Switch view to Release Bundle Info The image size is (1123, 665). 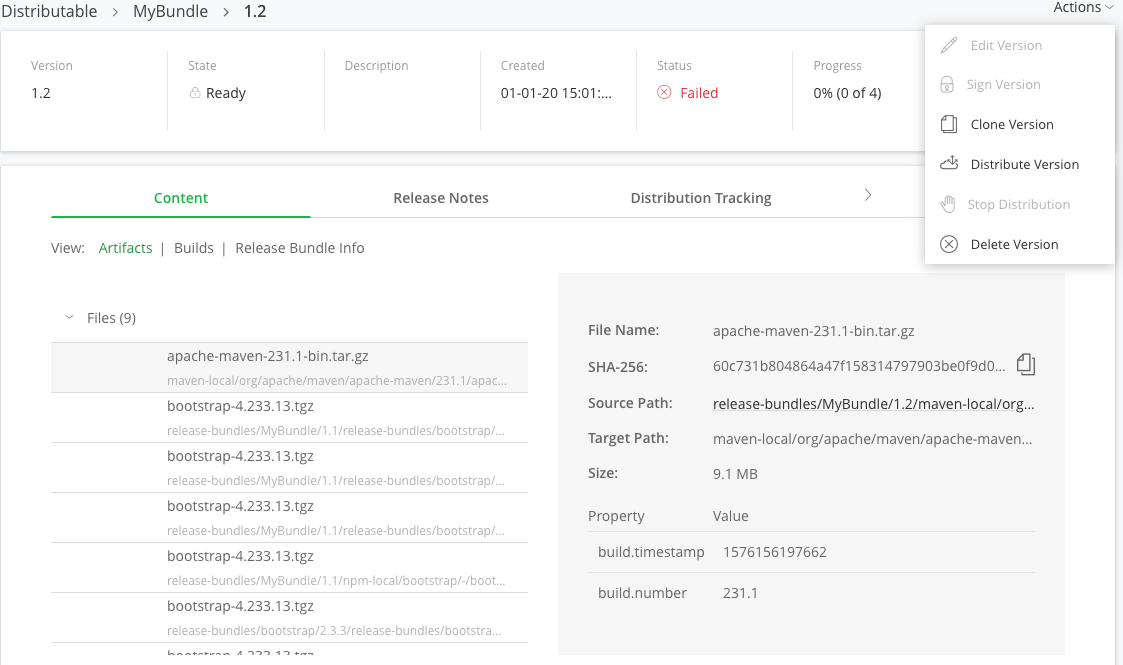[299, 248]
